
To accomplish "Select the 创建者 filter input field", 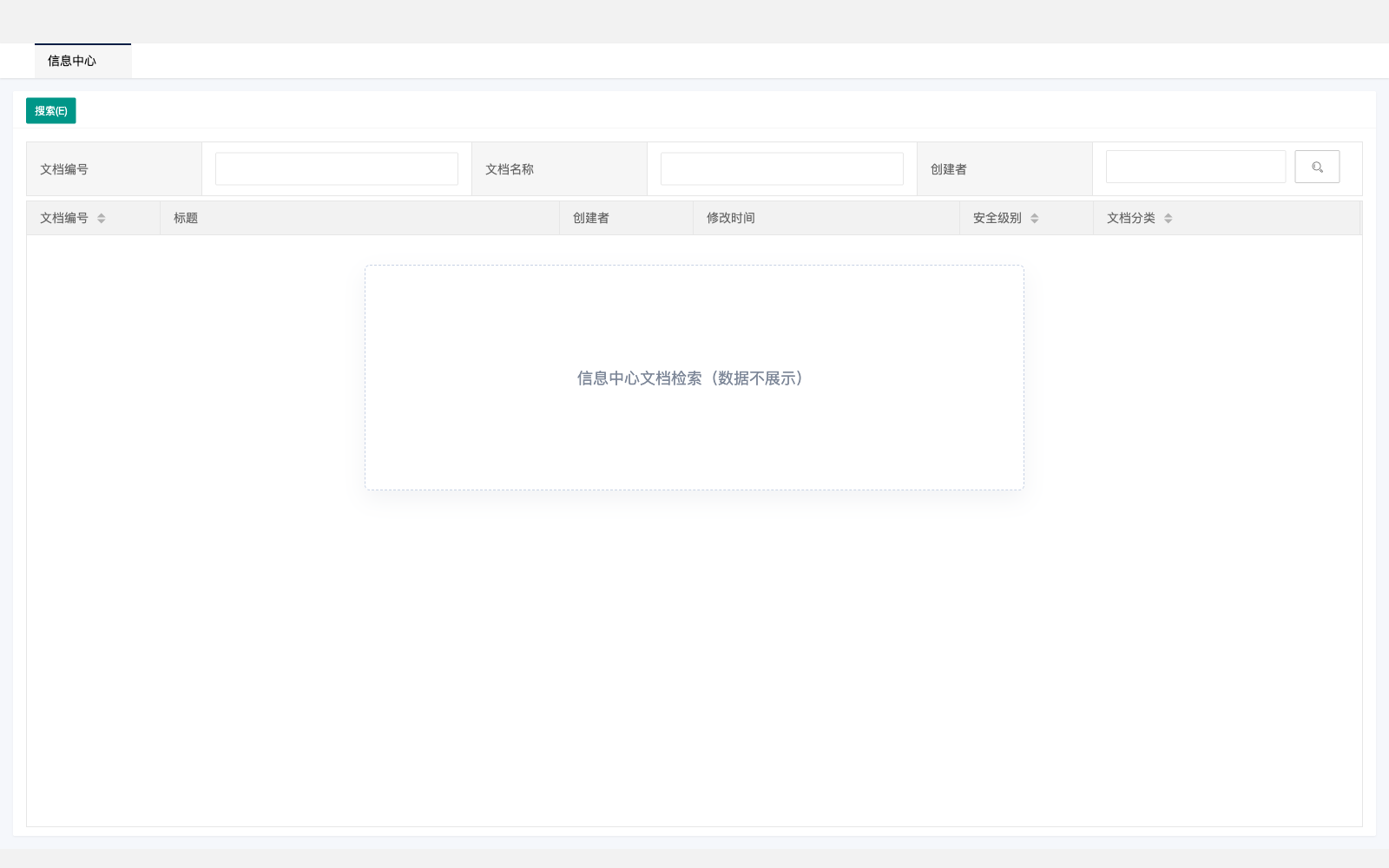I will click(x=1195, y=167).
